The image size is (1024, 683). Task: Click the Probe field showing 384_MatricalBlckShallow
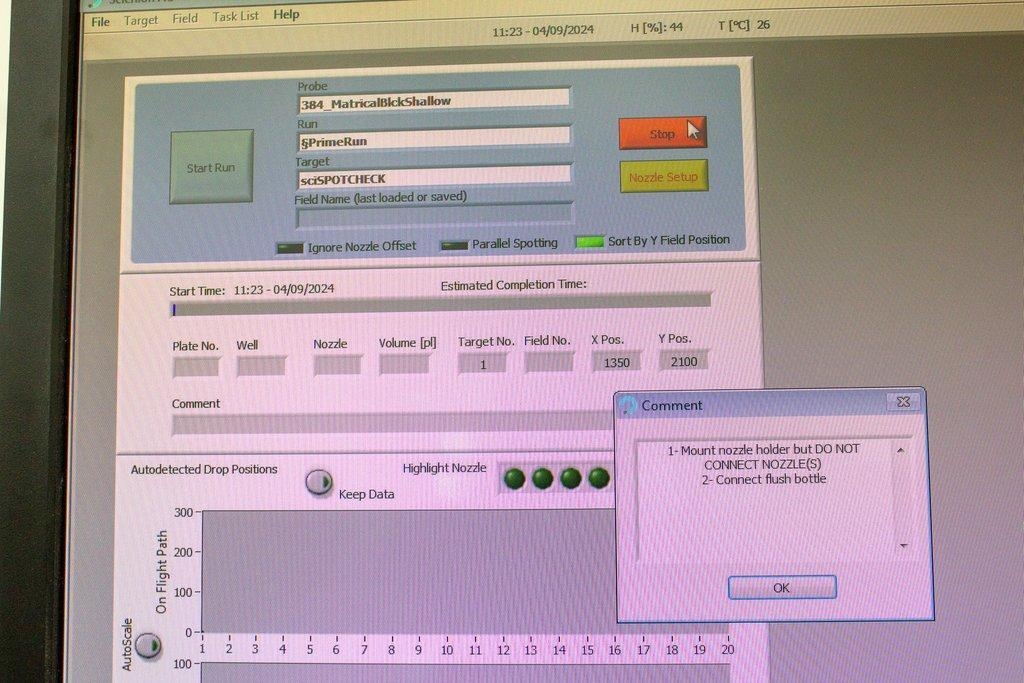(x=434, y=100)
